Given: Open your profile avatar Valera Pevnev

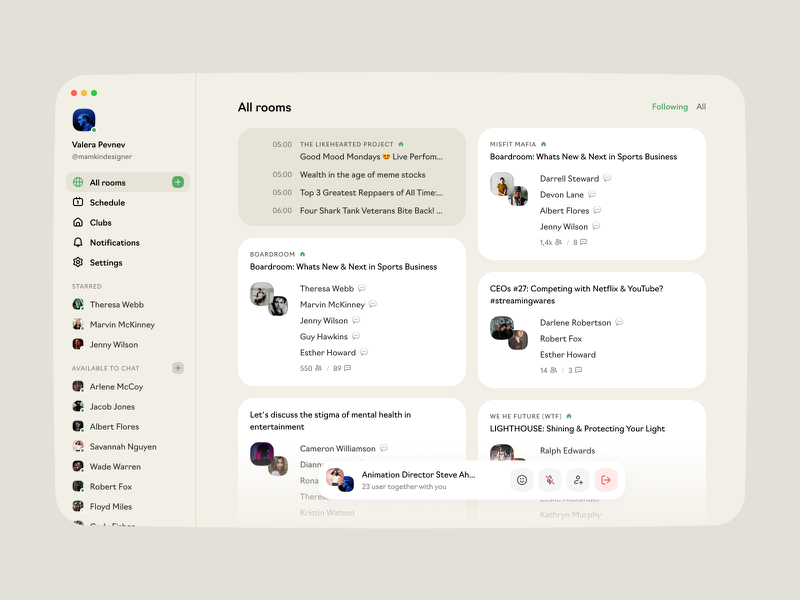Looking at the screenshot, I should tap(84, 119).
